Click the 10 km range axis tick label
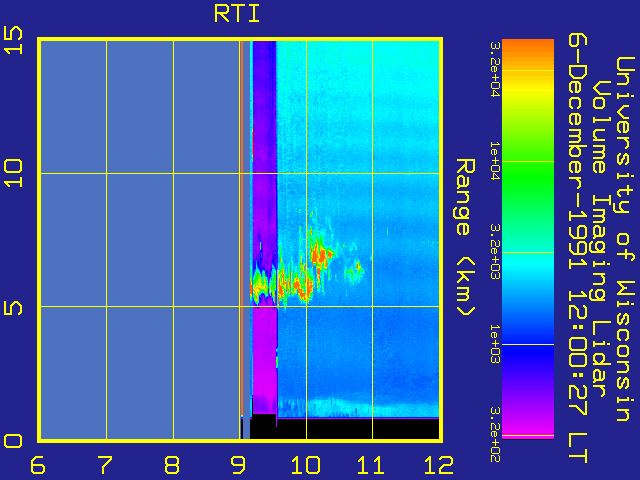This screenshot has height=480, width=640. (x=13, y=174)
